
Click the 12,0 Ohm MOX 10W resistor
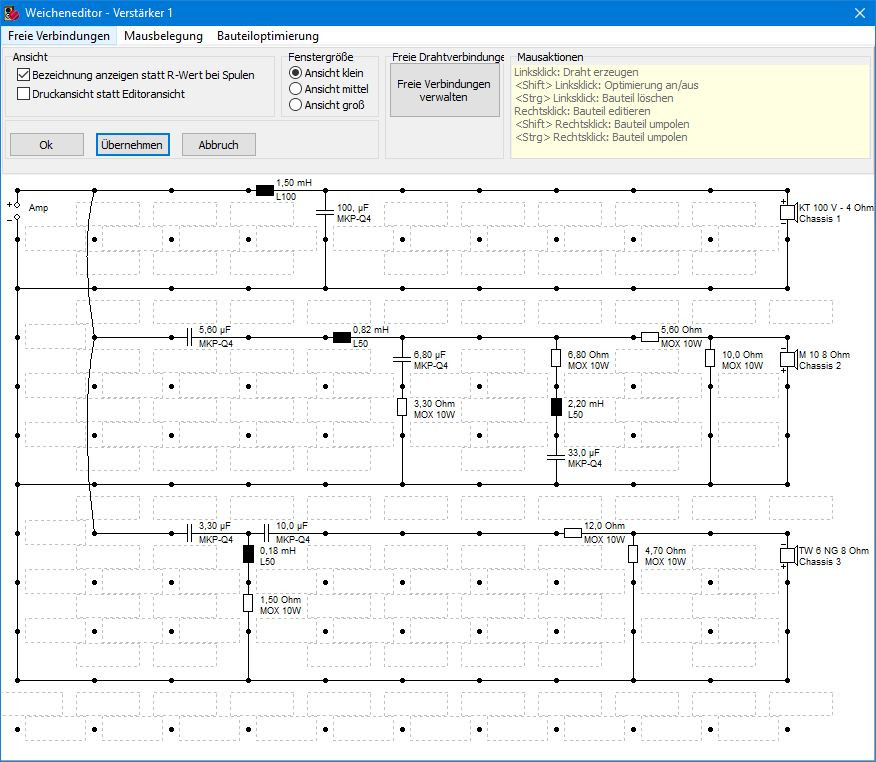[x=573, y=533]
